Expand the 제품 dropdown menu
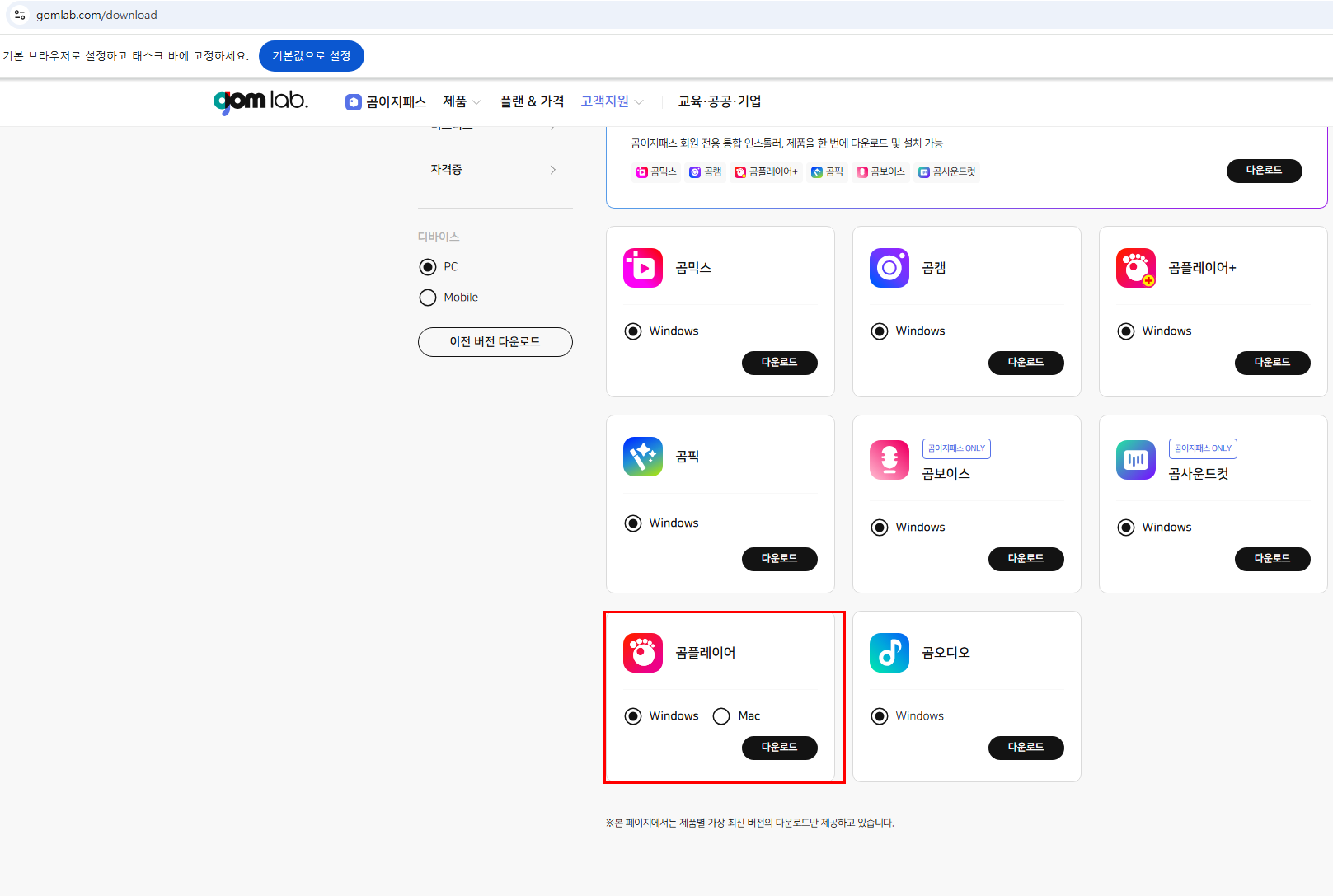 462,101
